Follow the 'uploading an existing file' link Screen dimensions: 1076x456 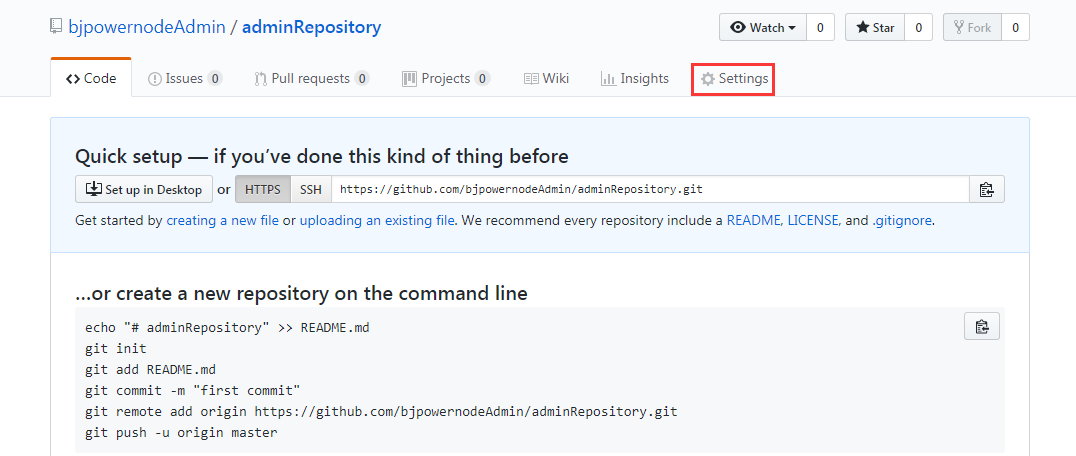(x=377, y=220)
